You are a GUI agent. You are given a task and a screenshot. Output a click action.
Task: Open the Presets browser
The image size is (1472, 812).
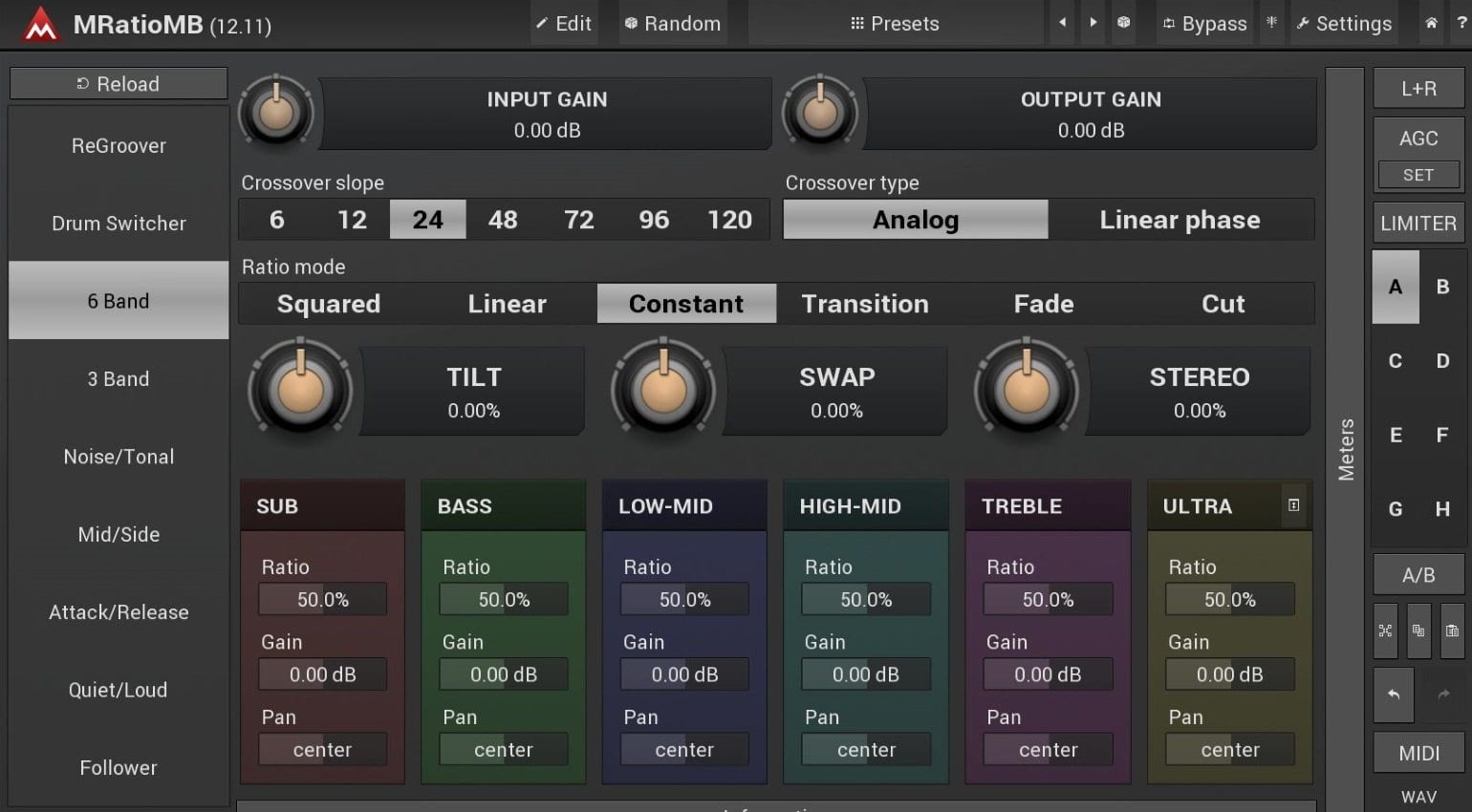point(896,23)
